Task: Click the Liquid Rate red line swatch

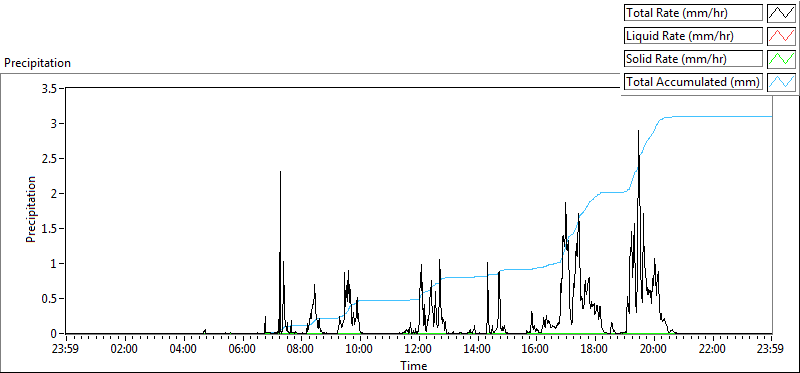Action: [x=782, y=36]
